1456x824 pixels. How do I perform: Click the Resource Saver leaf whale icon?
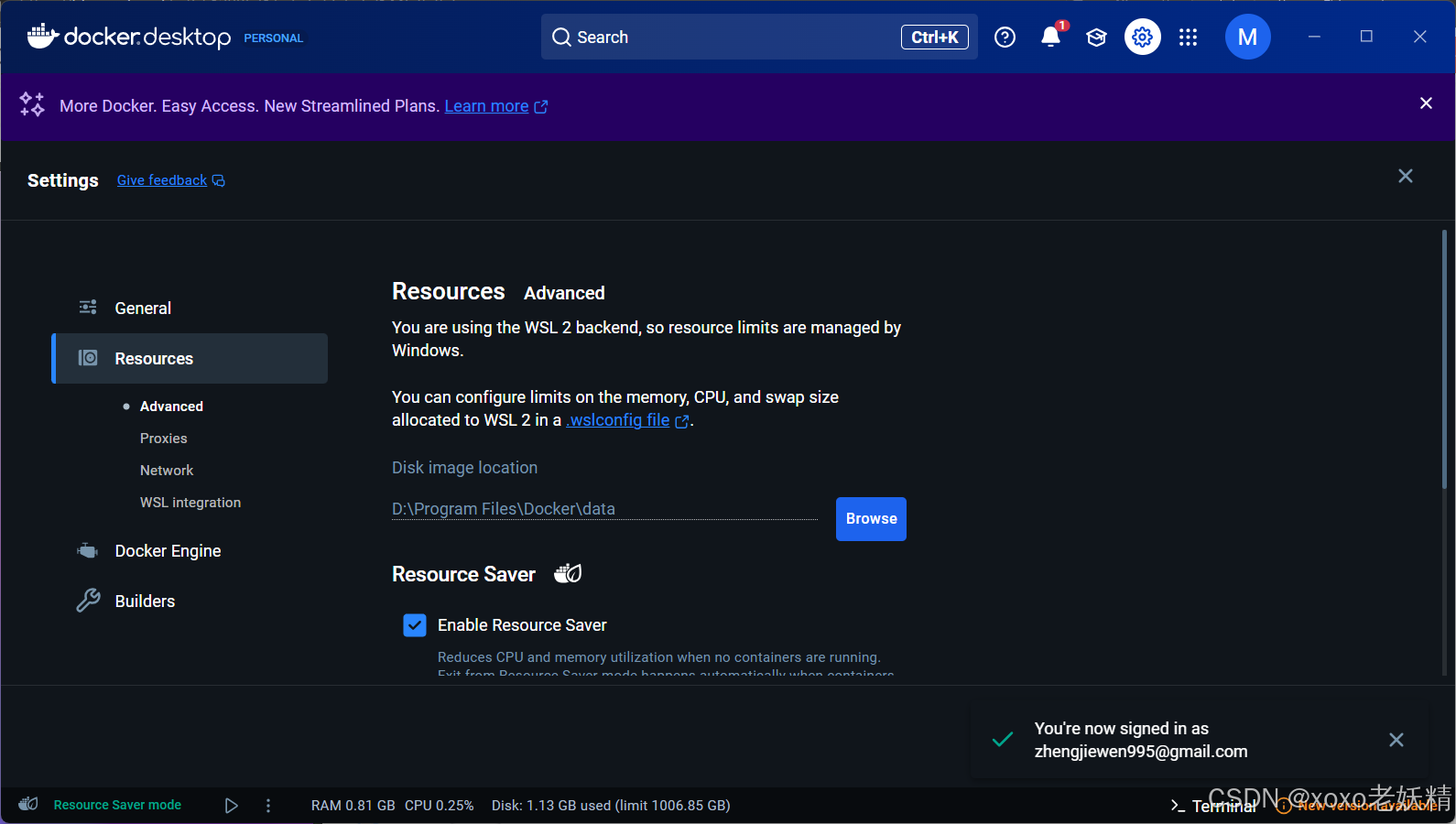pyautogui.click(x=568, y=573)
